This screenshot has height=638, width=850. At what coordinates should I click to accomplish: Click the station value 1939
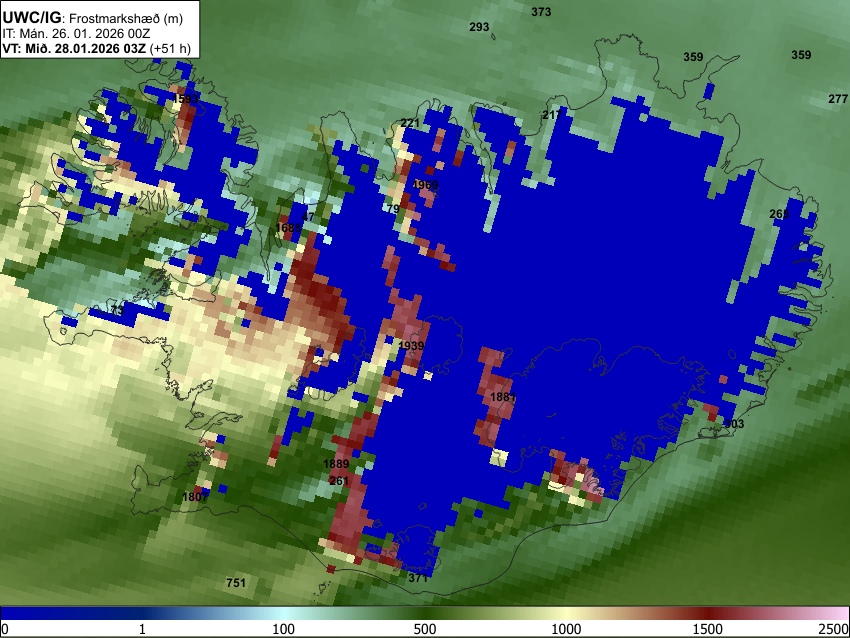click(411, 346)
